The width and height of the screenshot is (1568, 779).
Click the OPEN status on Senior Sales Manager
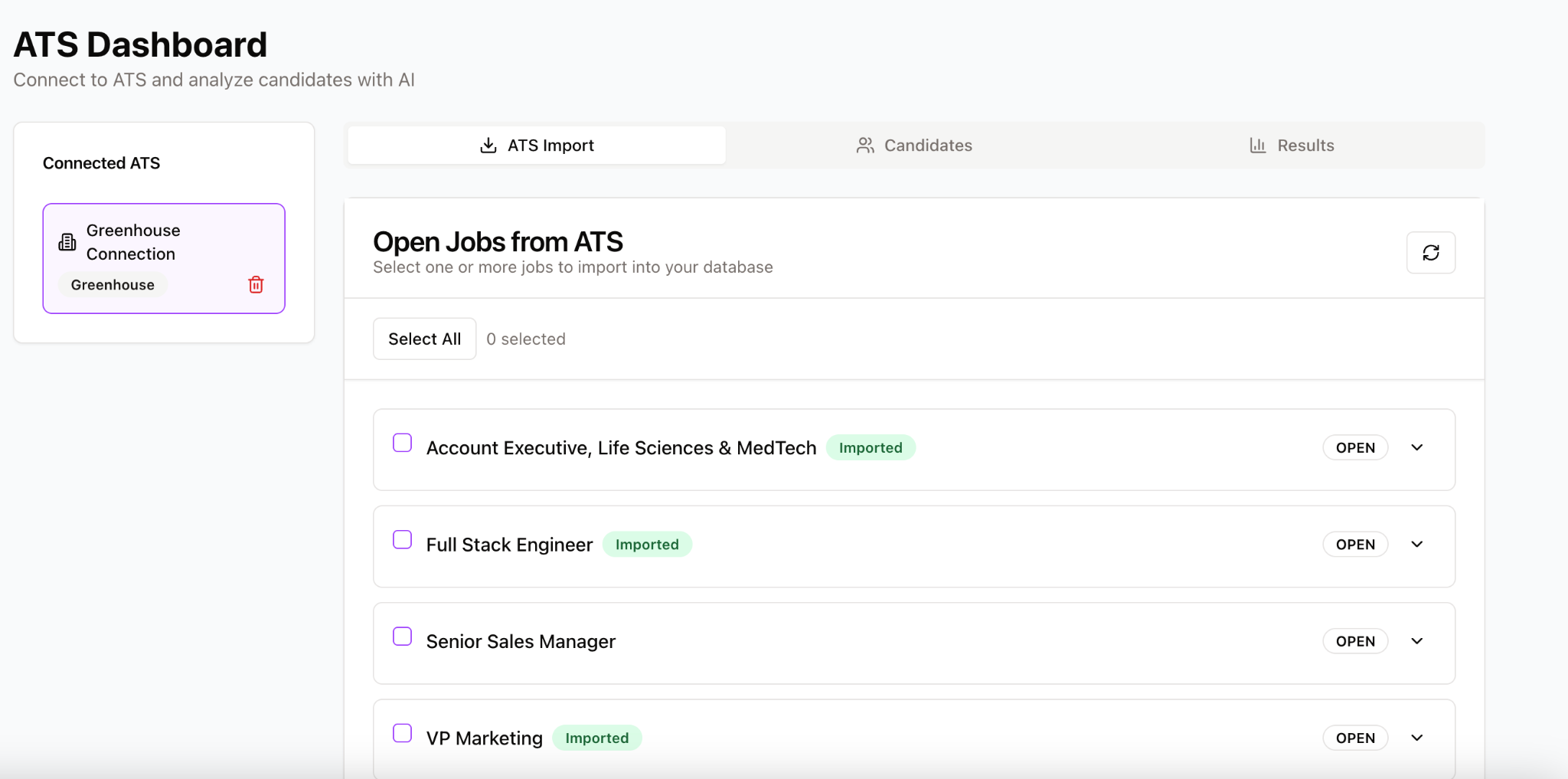coord(1355,641)
